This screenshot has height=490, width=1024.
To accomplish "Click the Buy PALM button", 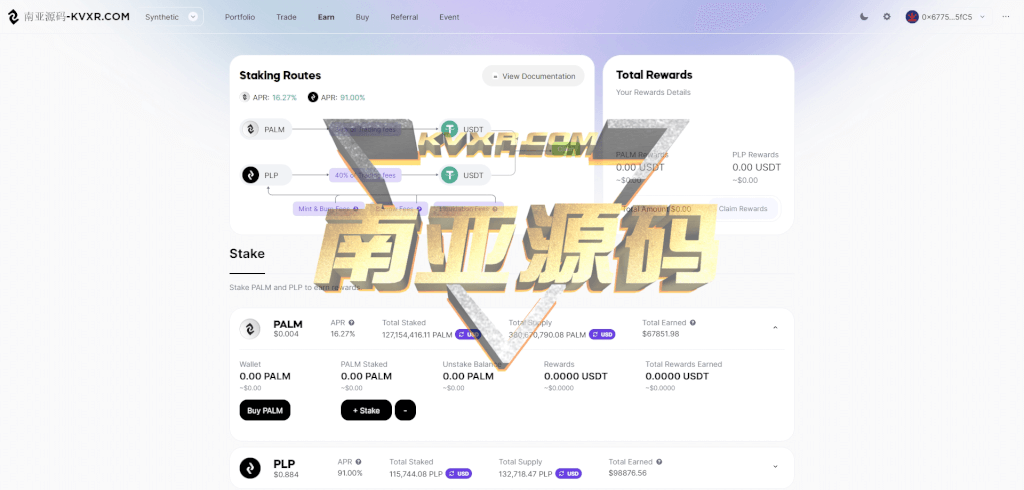I will pos(265,410).
